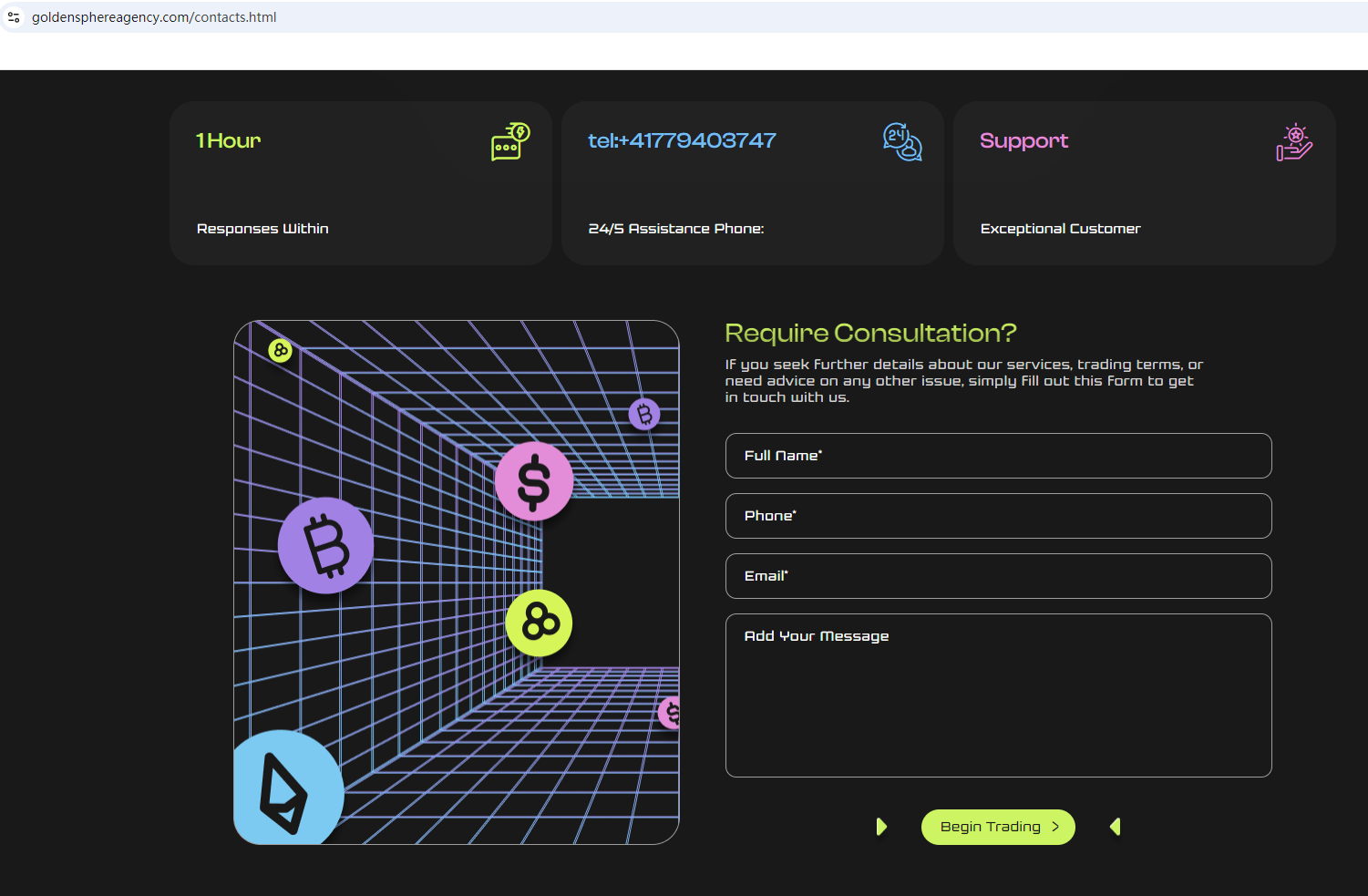Select the Email input field

click(998, 576)
